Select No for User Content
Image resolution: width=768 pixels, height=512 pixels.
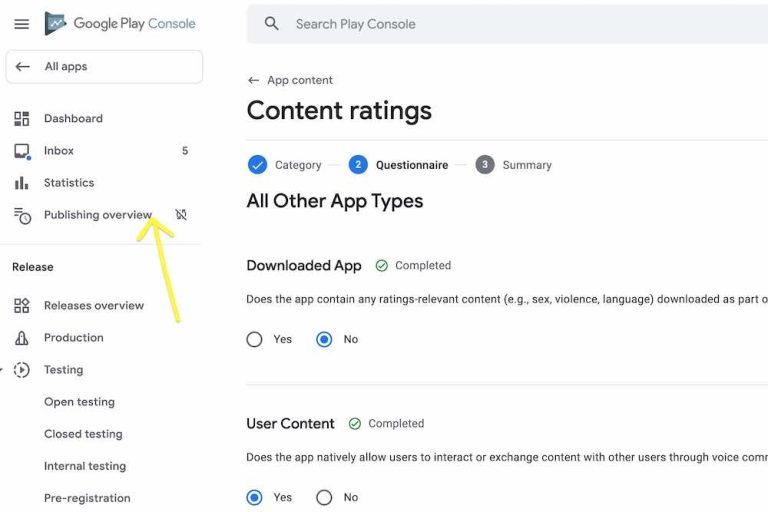point(324,497)
